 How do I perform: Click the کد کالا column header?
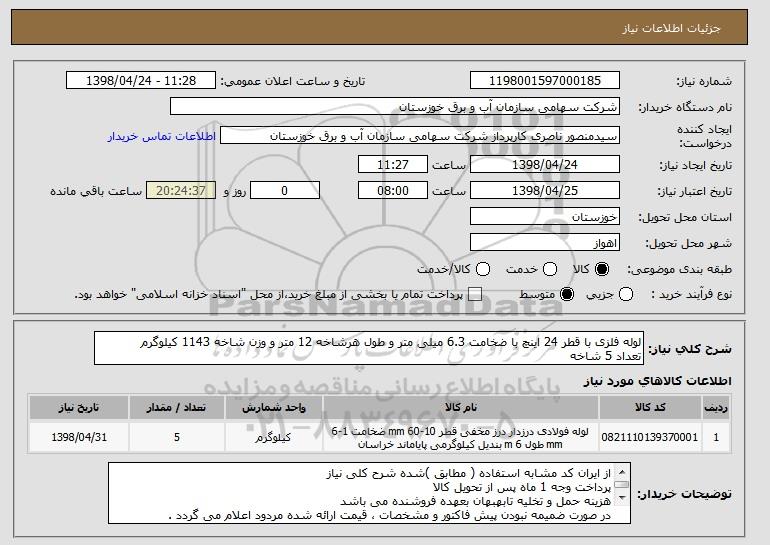pyautogui.click(x=650, y=408)
